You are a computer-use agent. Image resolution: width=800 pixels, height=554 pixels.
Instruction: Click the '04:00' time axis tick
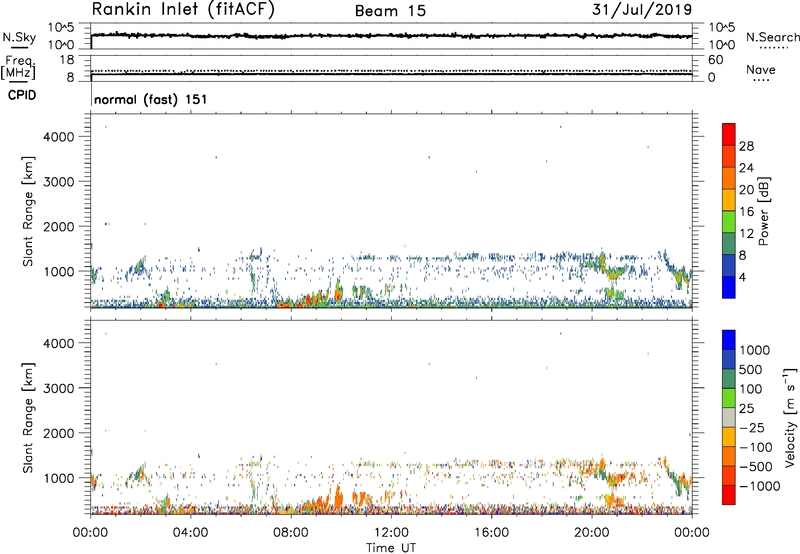[x=191, y=533]
